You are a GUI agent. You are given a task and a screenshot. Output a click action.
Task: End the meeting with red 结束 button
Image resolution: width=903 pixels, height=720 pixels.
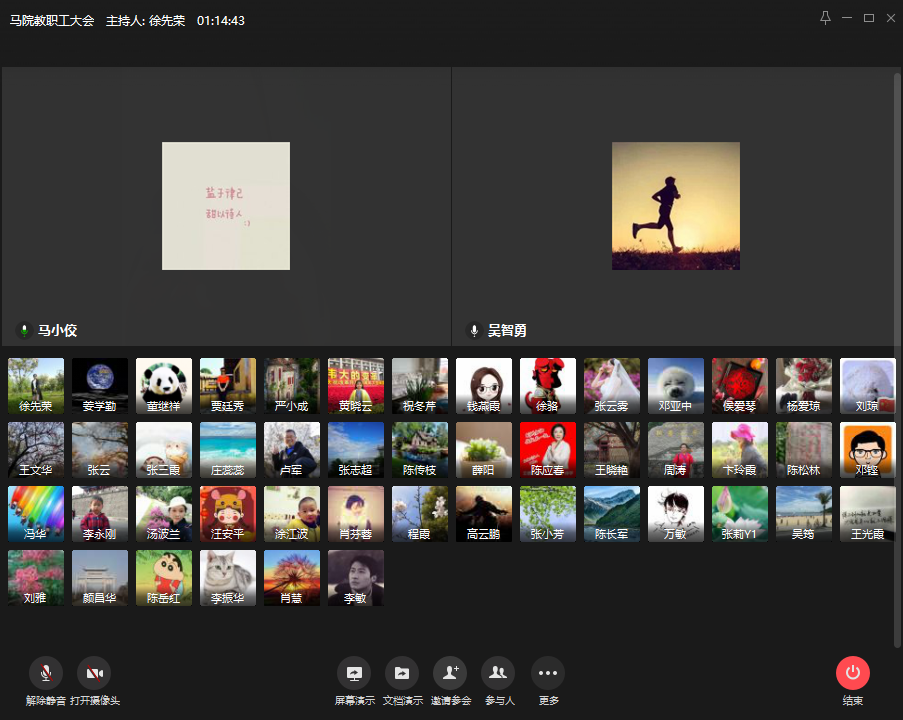[853, 672]
